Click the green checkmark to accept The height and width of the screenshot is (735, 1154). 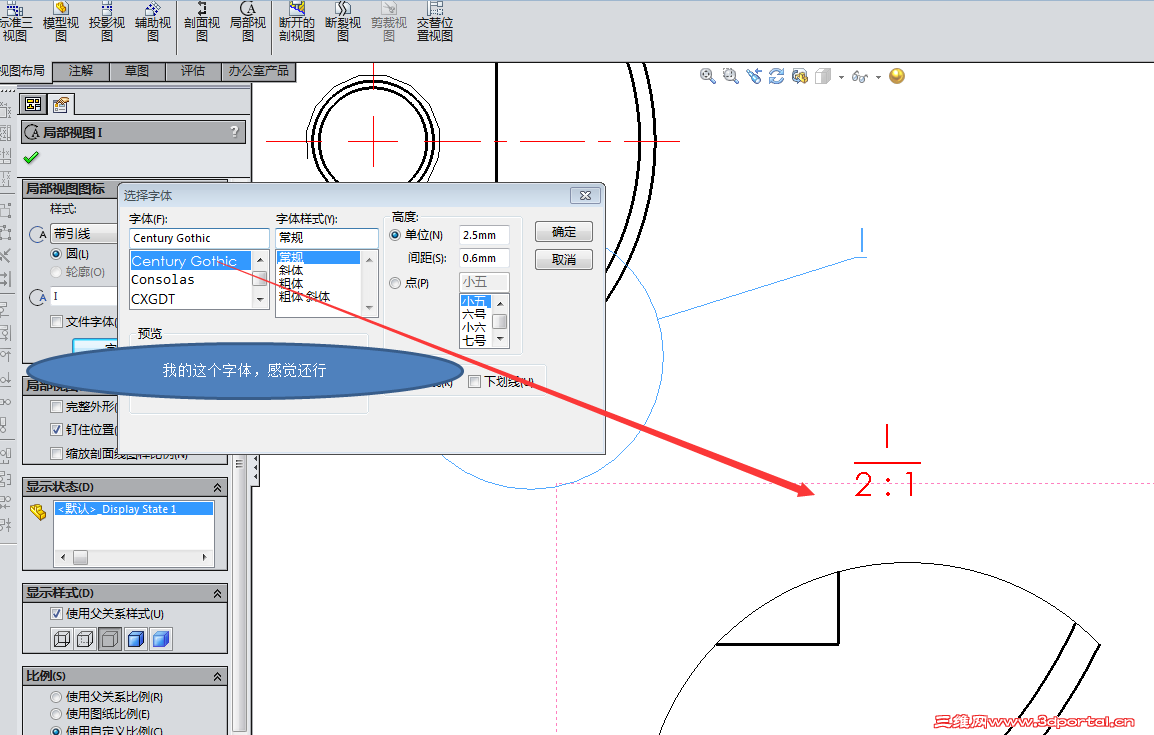coord(31,157)
